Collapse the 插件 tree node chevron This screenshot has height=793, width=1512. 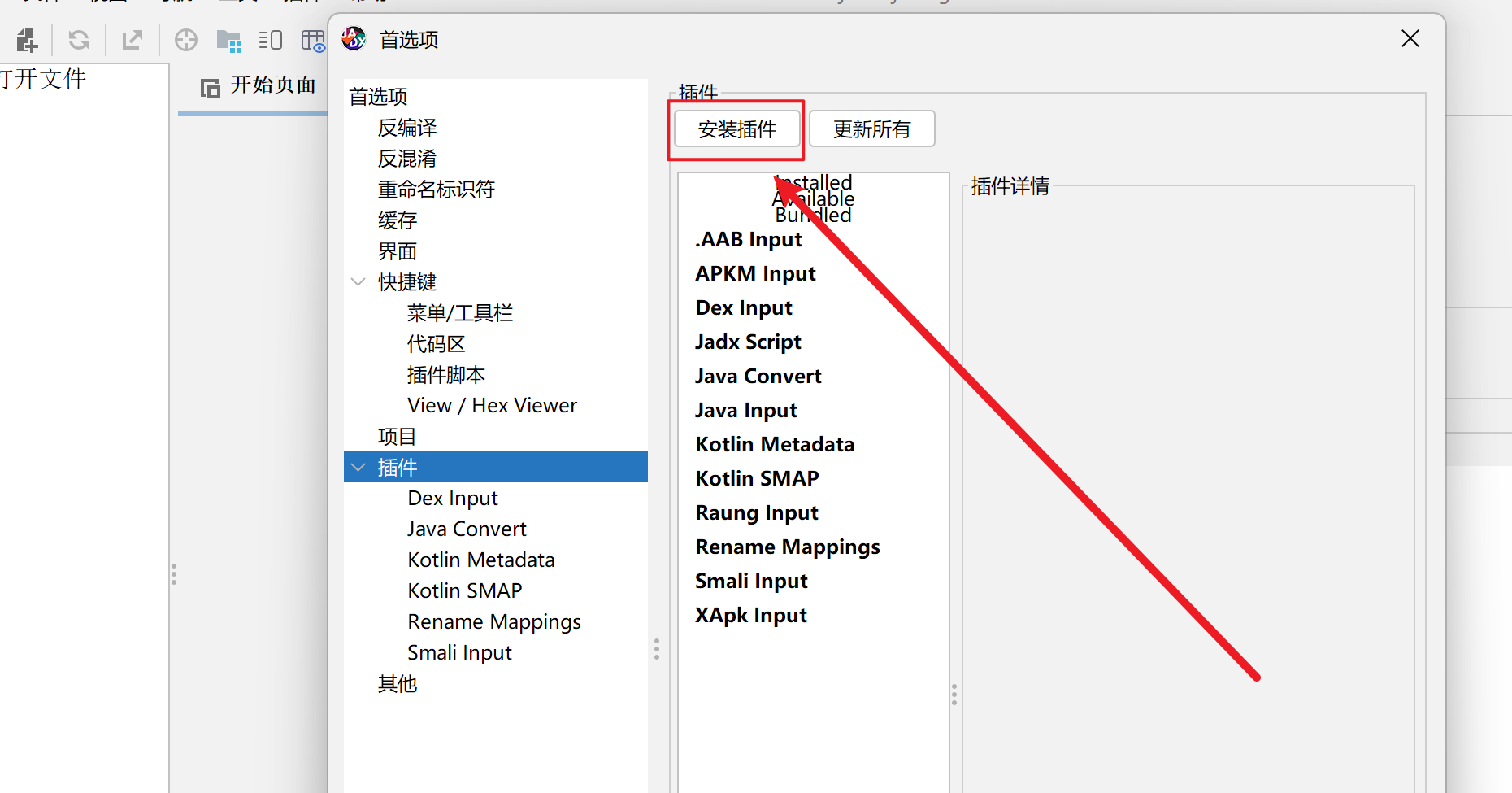pyautogui.click(x=358, y=468)
